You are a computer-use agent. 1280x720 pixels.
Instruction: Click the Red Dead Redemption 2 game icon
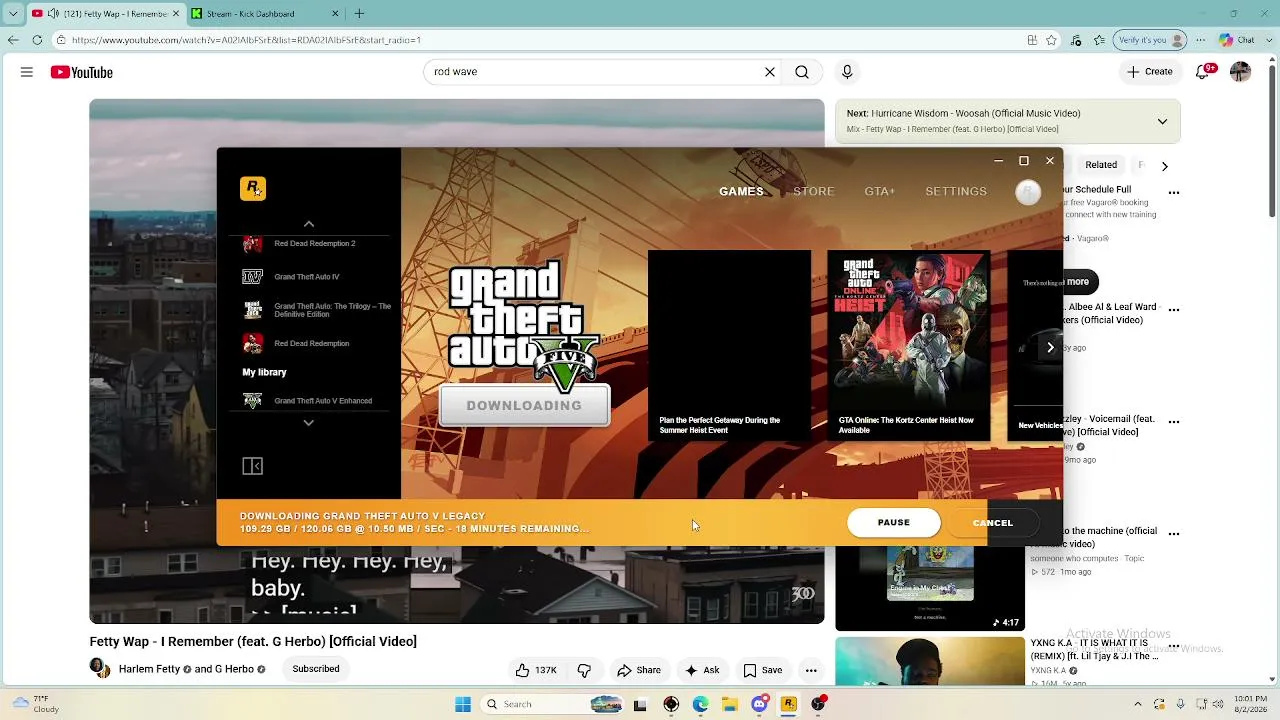pos(253,244)
